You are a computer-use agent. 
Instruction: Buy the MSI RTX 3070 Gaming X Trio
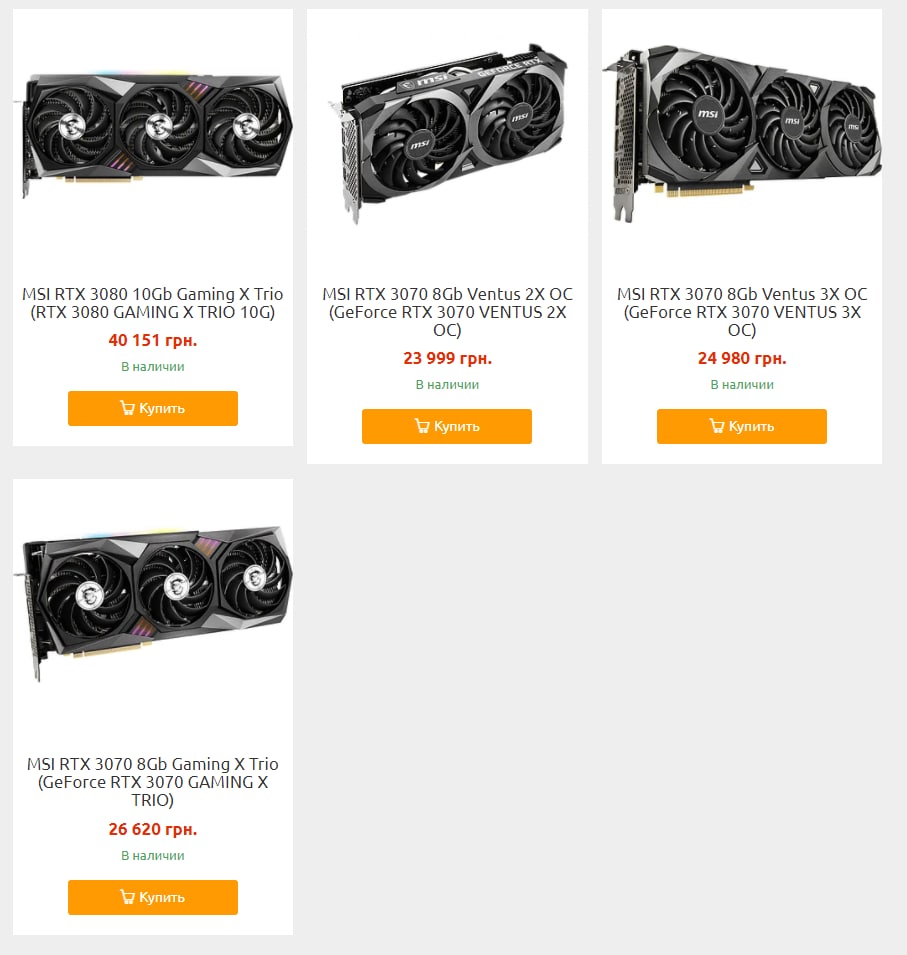click(153, 897)
